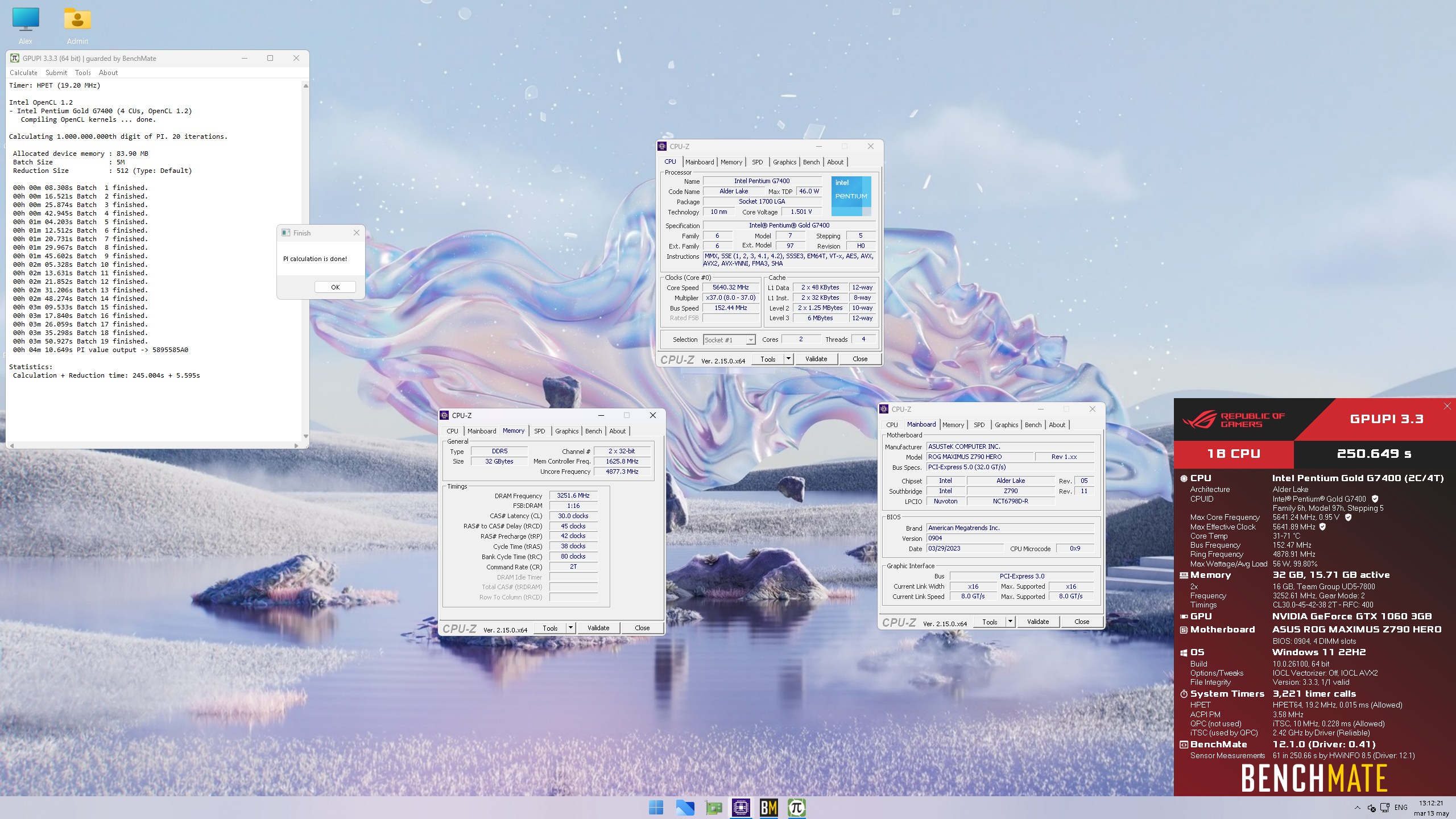
Task: Click ROG MAXIMUS Z790 HERO model field
Action: [979, 457]
